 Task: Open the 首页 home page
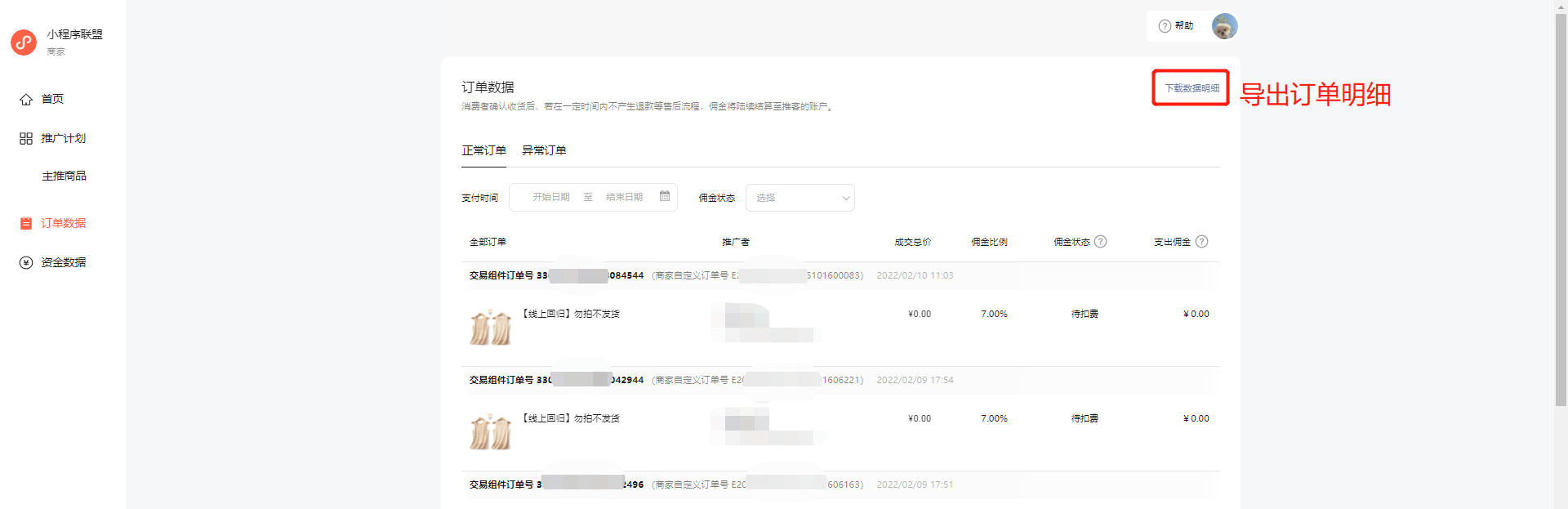(x=52, y=99)
